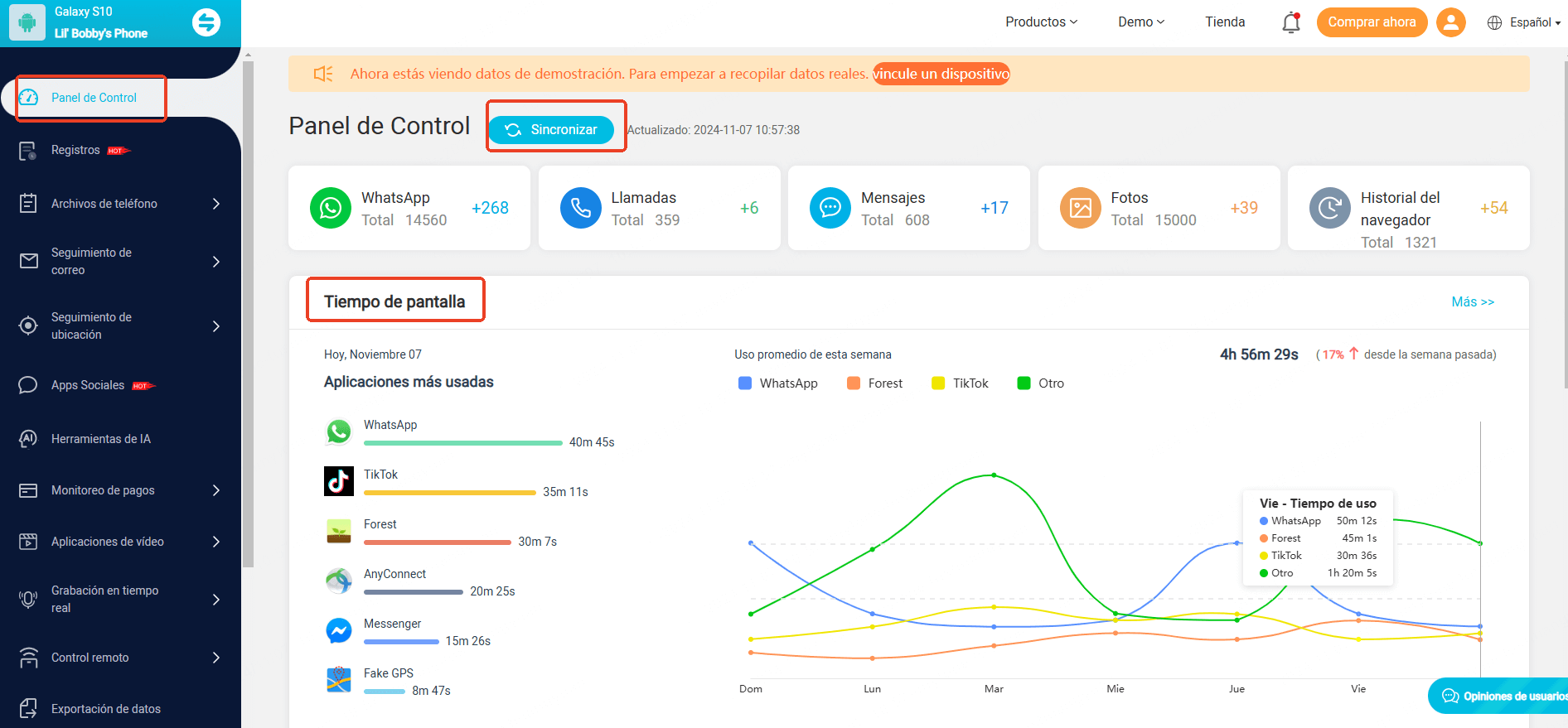Toggle Forest series in chart legend
This screenshot has height=728, width=1568.
[x=874, y=383]
